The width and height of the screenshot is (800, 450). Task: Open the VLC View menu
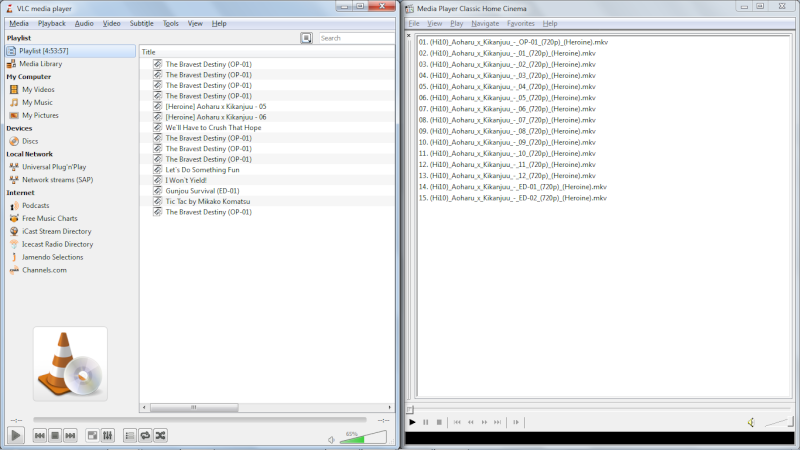coord(195,23)
